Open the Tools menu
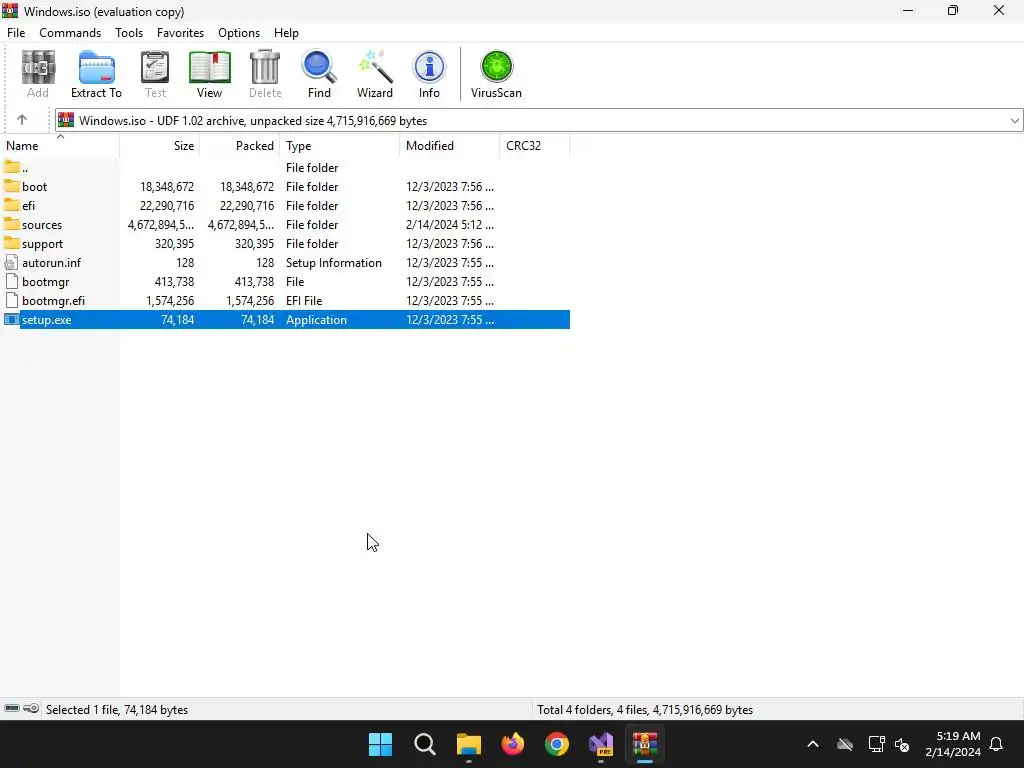Viewport: 1024px width, 768px height. [129, 33]
